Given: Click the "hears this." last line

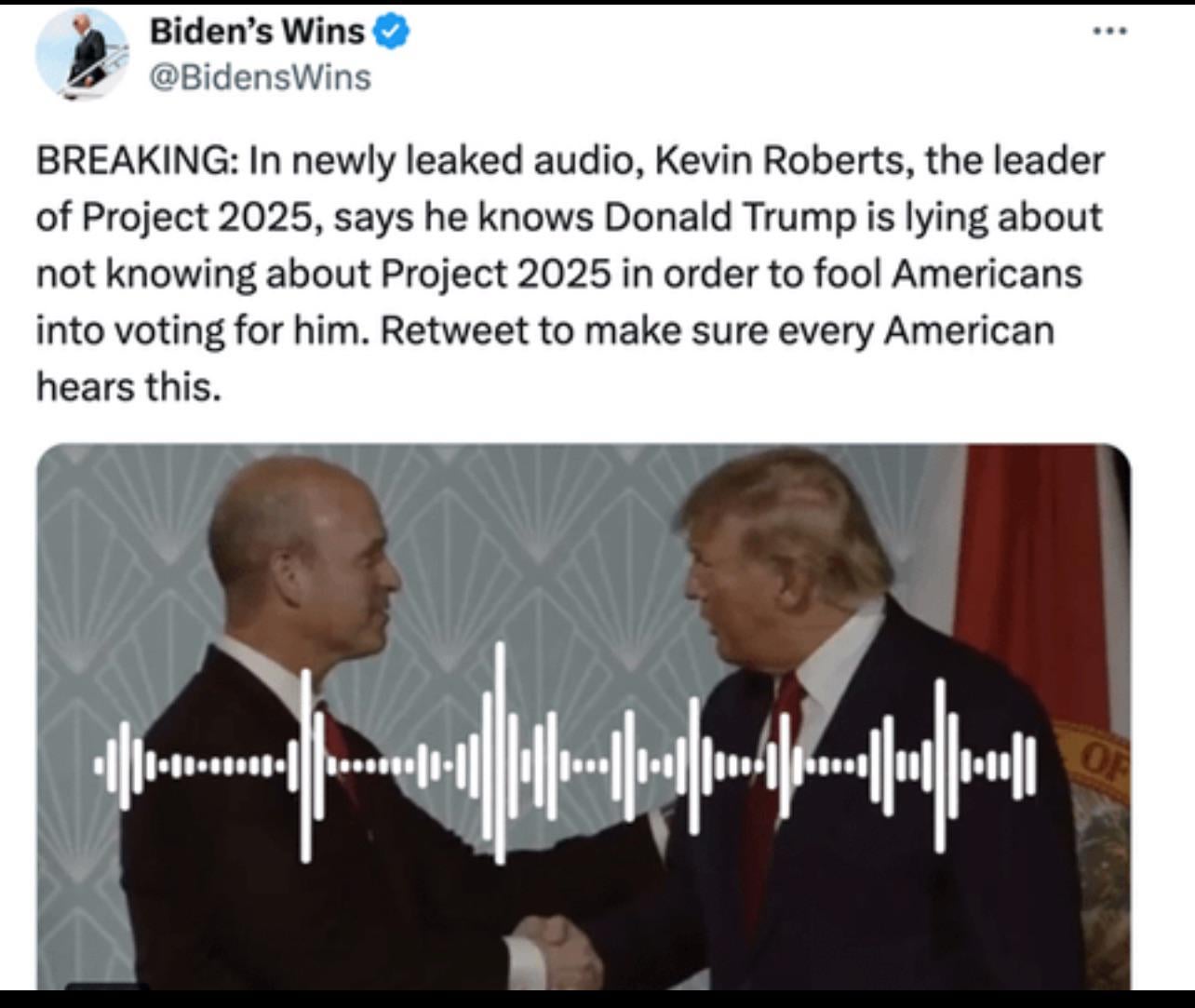Looking at the screenshot, I should click(129, 386).
